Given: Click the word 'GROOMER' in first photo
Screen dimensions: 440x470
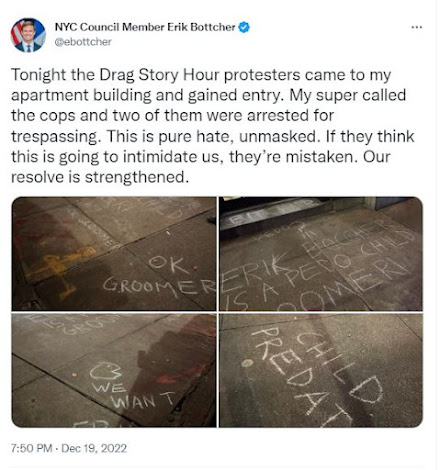Looking at the screenshot, I should [x=159, y=288].
